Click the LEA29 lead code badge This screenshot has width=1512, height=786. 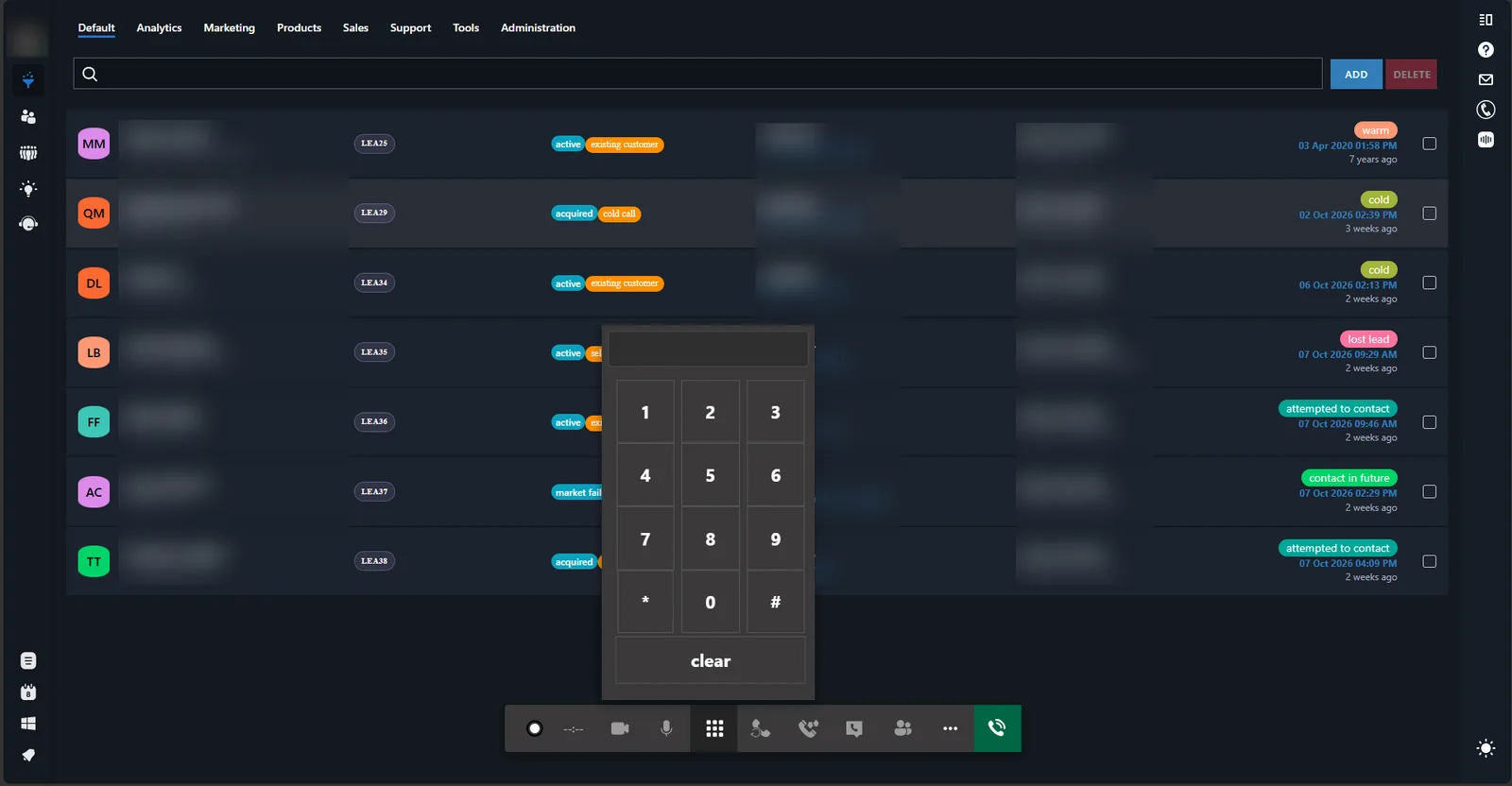pos(374,213)
